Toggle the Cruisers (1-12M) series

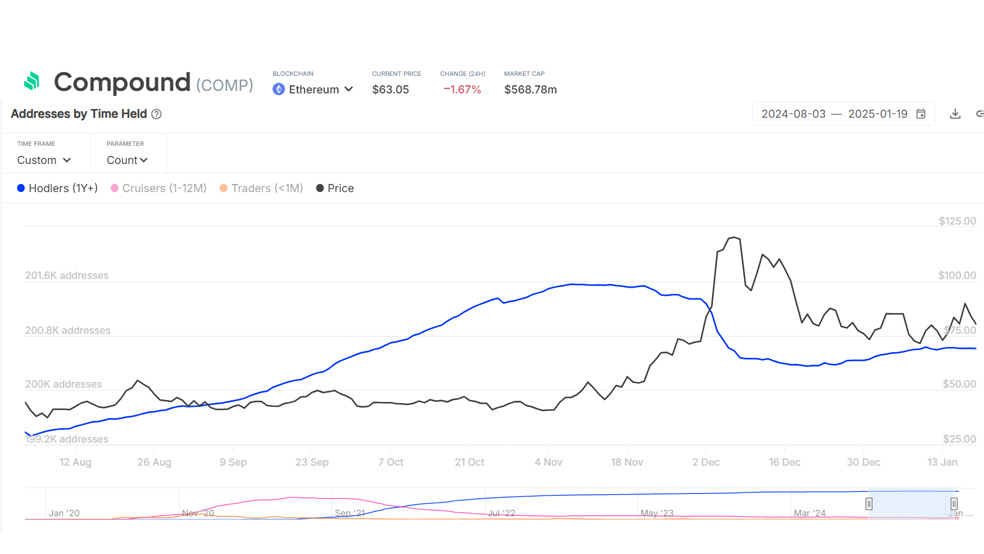click(158, 188)
